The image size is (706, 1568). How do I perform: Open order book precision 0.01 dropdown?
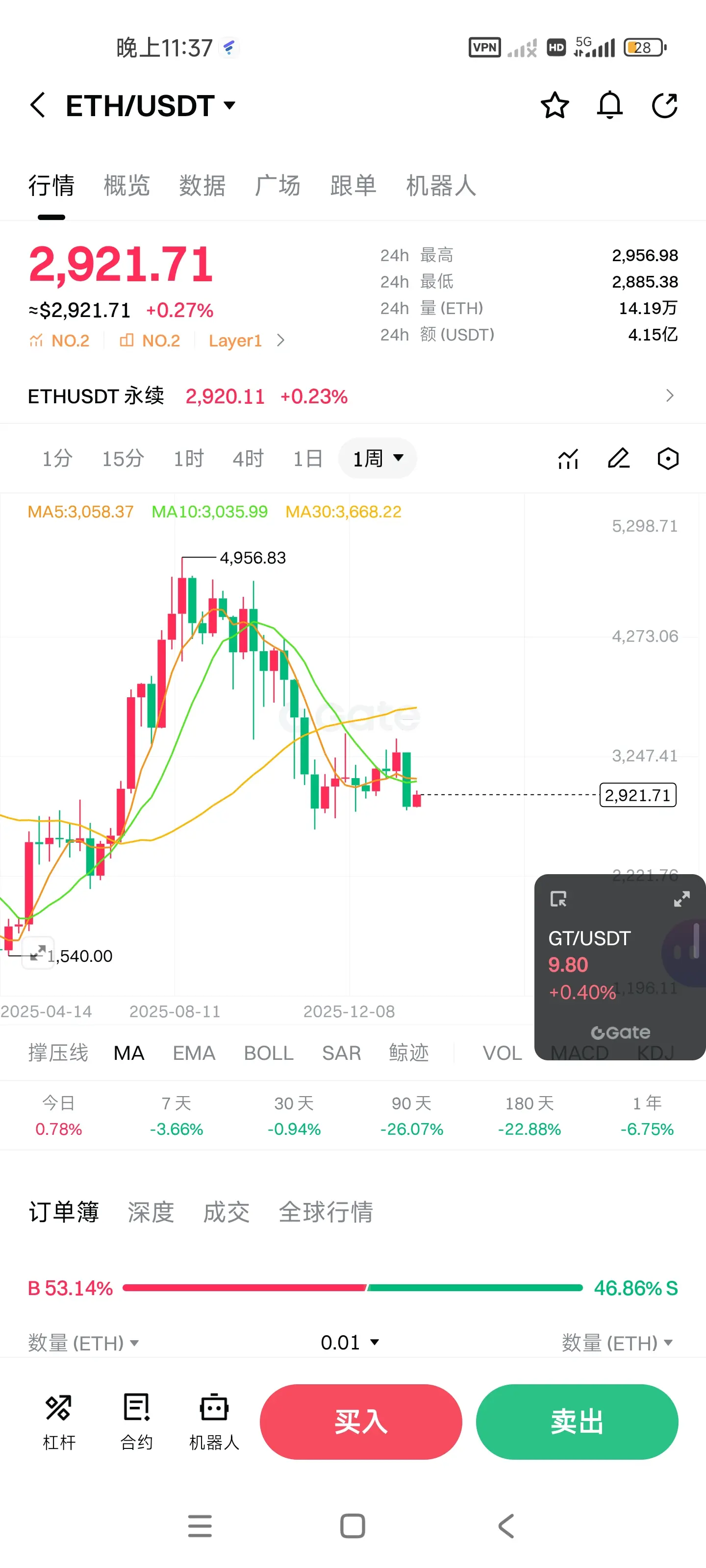click(350, 1342)
